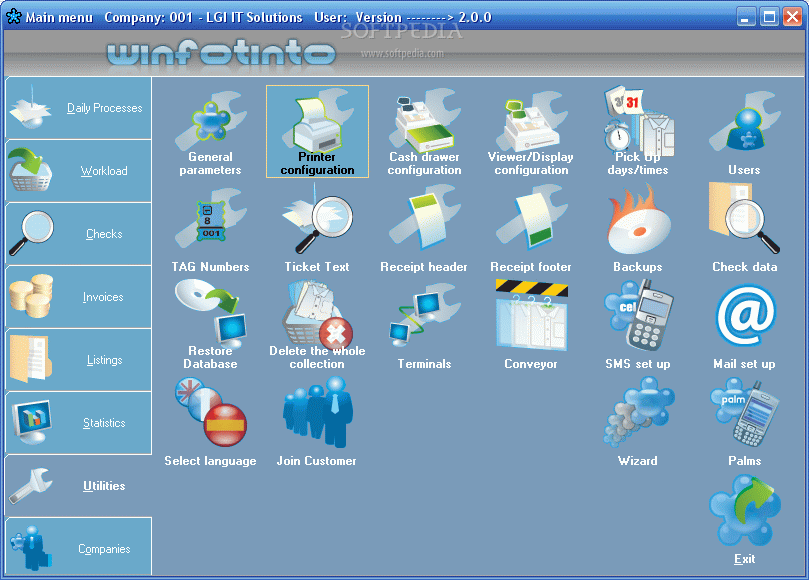This screenshot has width=809, height=580.
Task: Open the Checks section
Action: tap(78, 234)
